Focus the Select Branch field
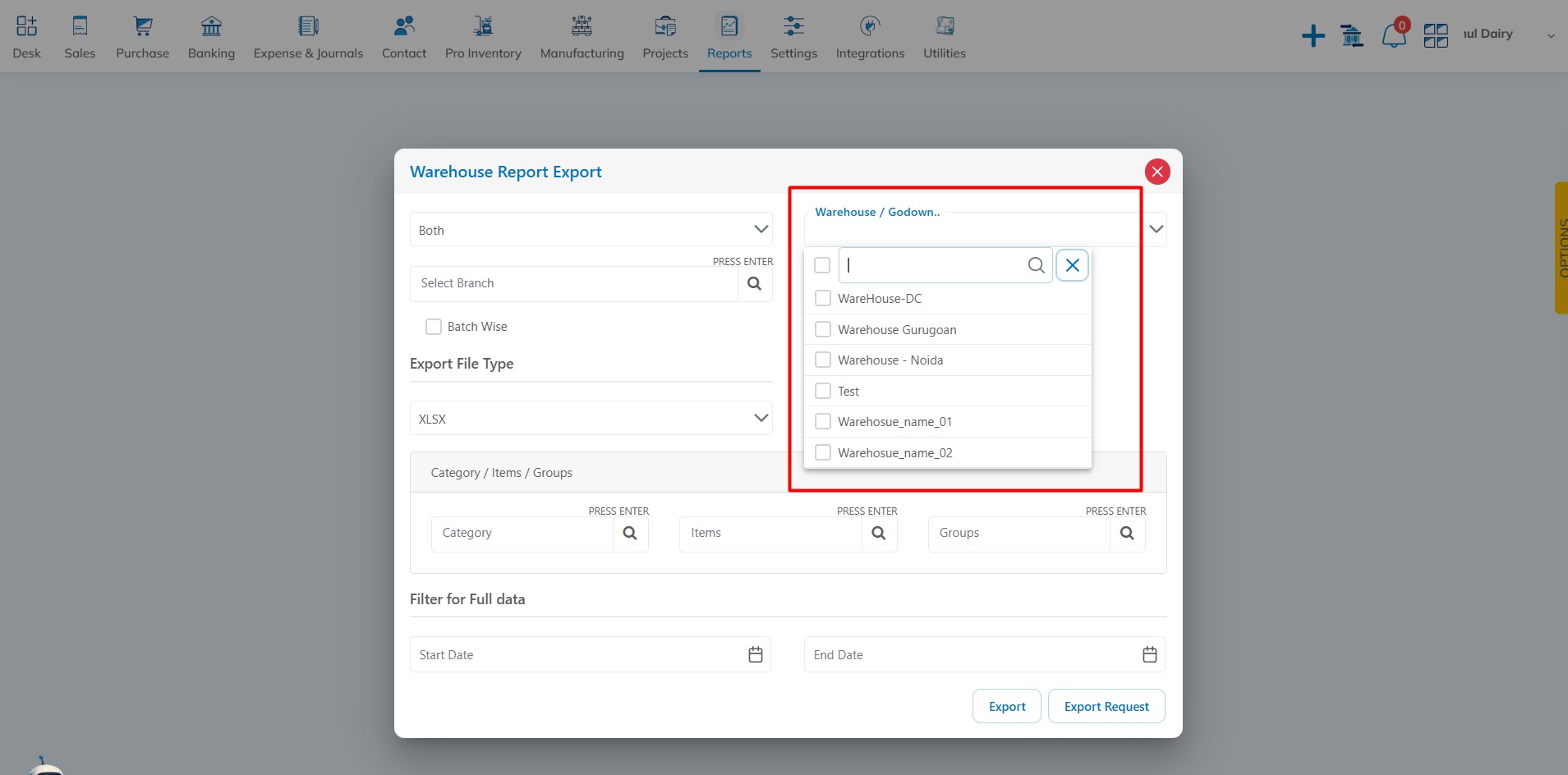This screenshot has height=775, width=1568. coord(574,283)
